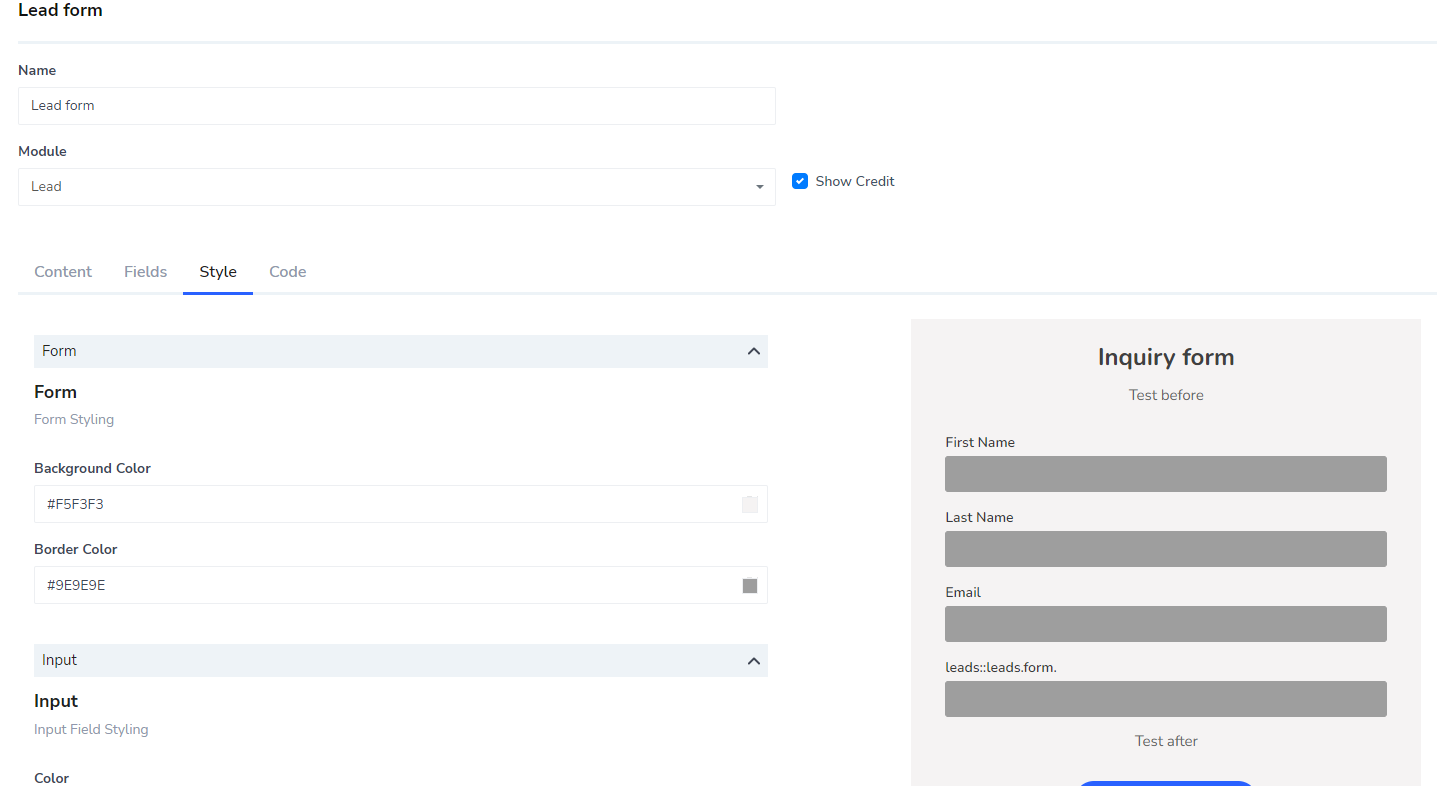The image size is (1437, 786).
Task: Open the Border Color swatch picker
Action: (x=750, y=585)
